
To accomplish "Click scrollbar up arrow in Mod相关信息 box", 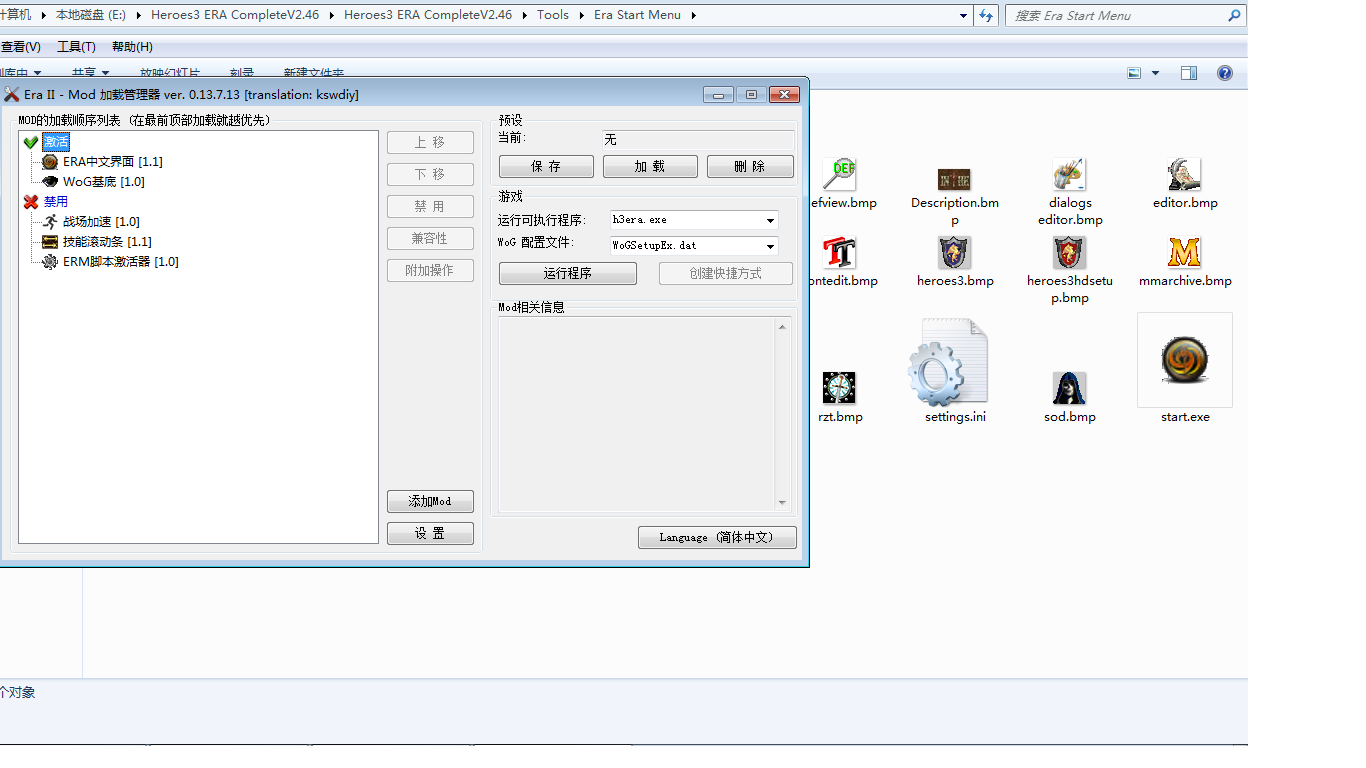I will coord(782,326).
